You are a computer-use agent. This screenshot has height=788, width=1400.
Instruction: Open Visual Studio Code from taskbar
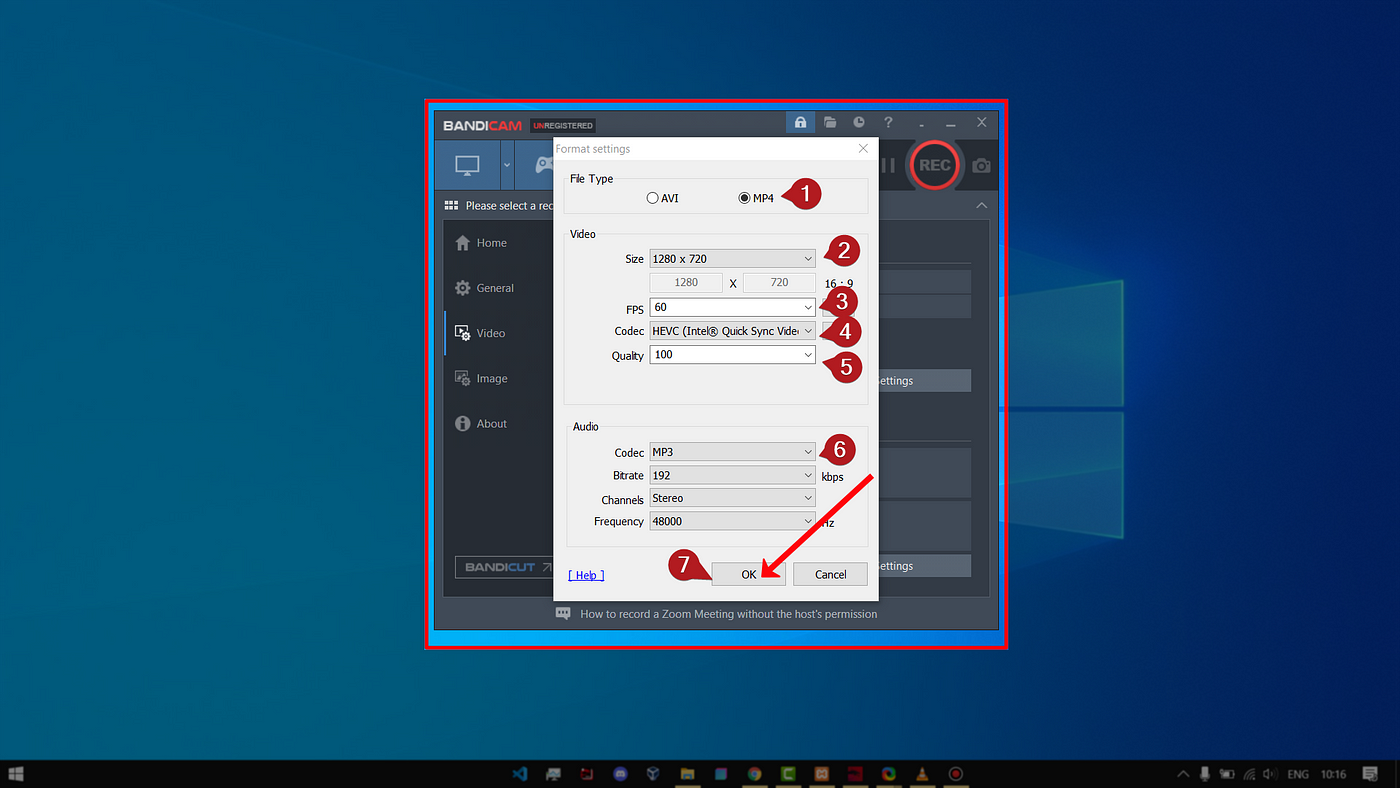519,774
